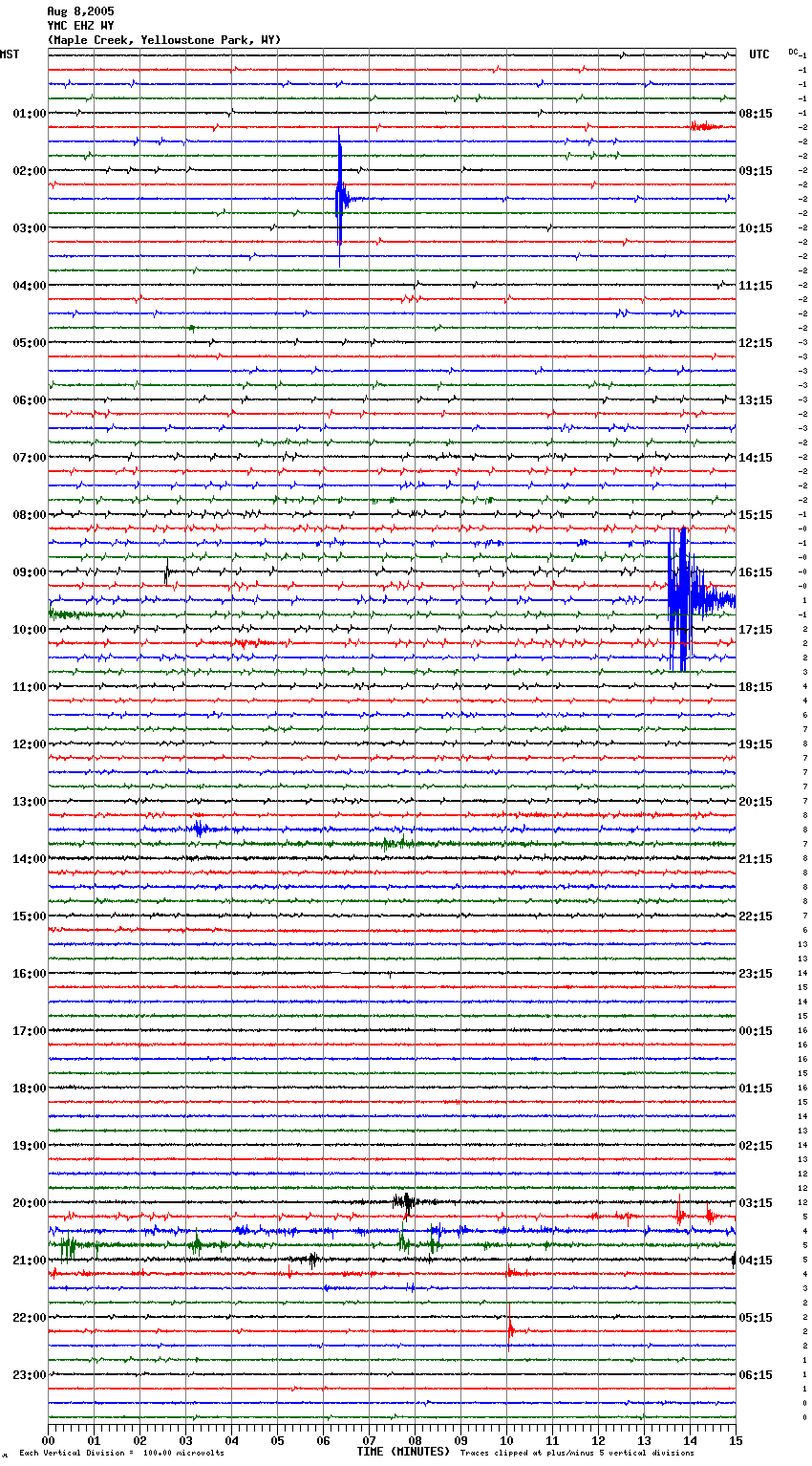Click the 04:15 UTC time label
The image size is (812, 1466).
pos(756,1261)
